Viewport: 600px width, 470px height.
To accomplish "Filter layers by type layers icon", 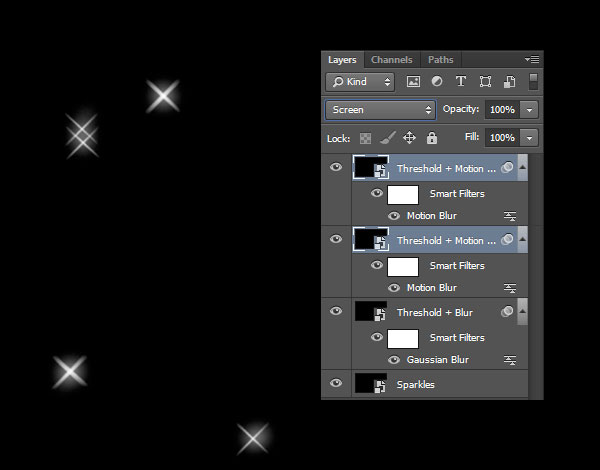I will coord(461,82).
